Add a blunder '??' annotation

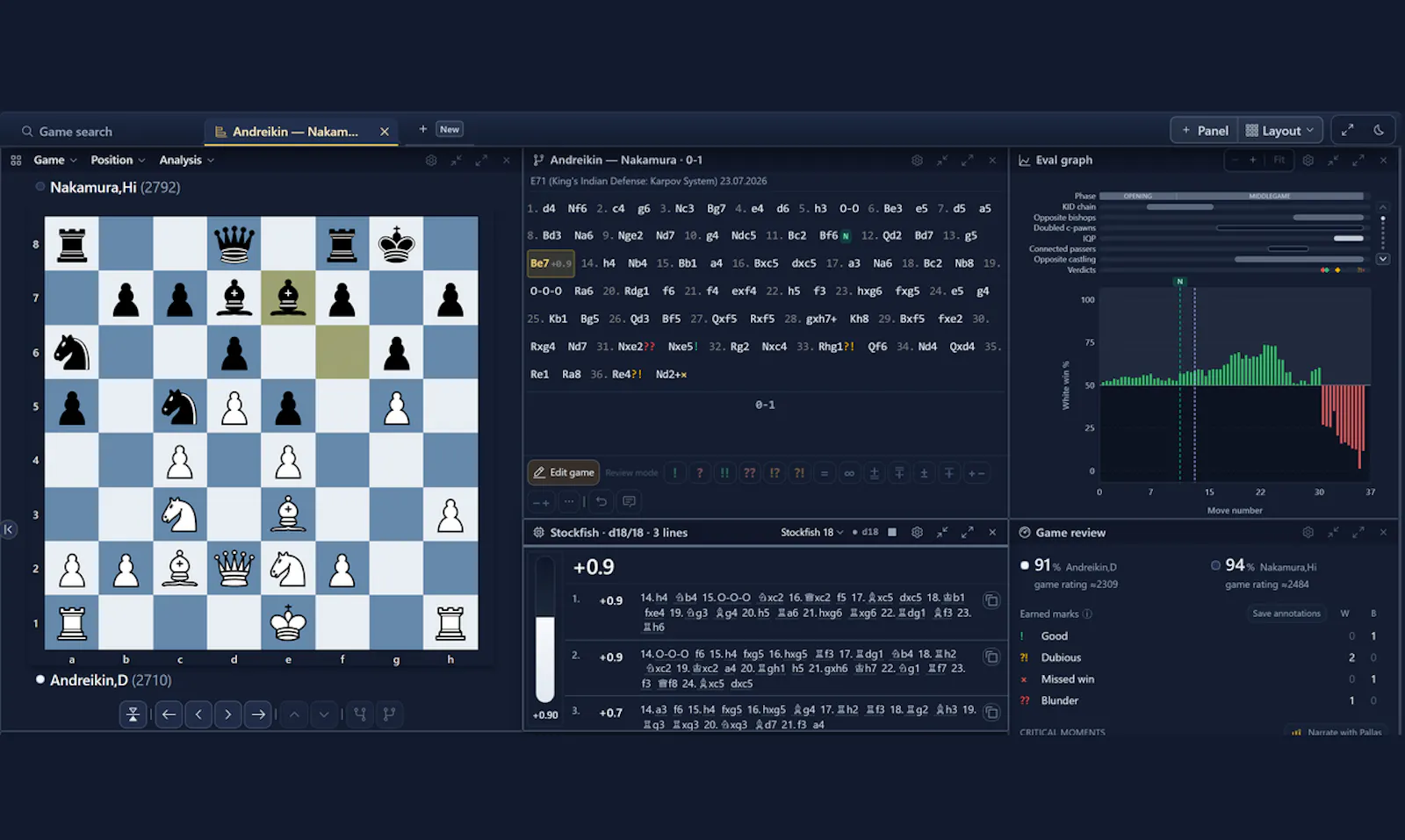point(749,472)
